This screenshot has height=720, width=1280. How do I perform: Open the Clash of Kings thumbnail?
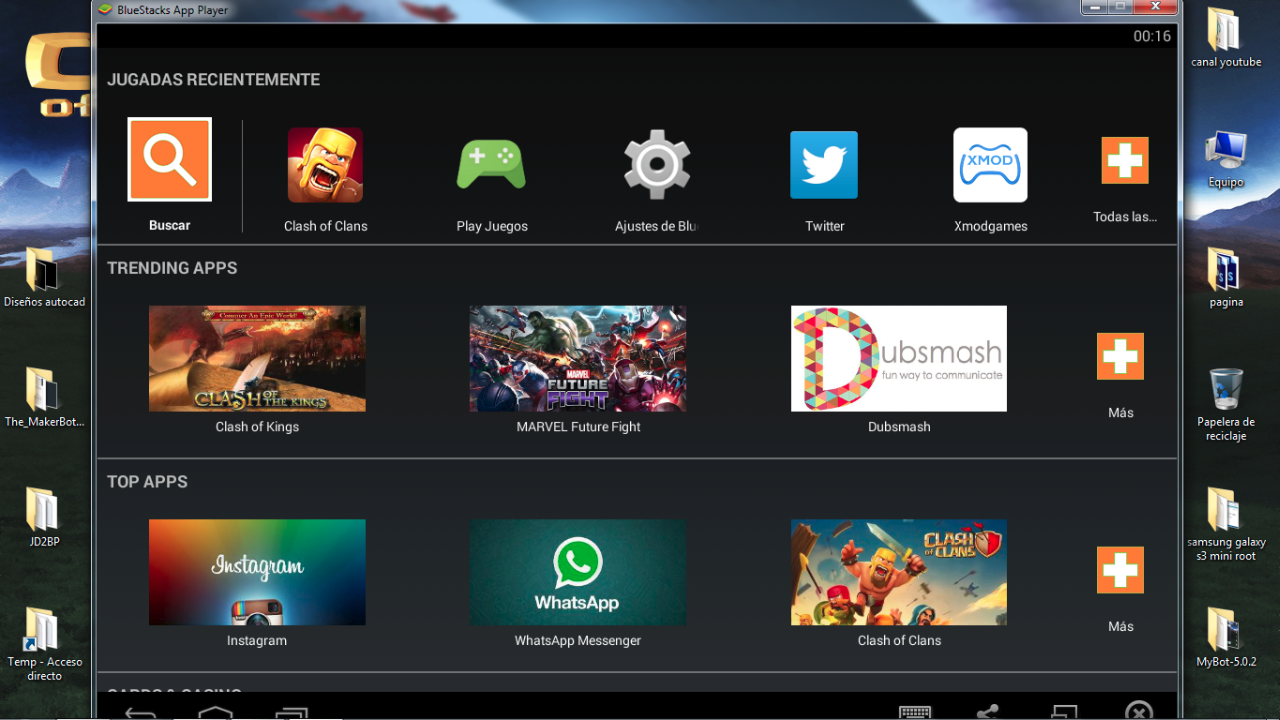coord(257,358)
